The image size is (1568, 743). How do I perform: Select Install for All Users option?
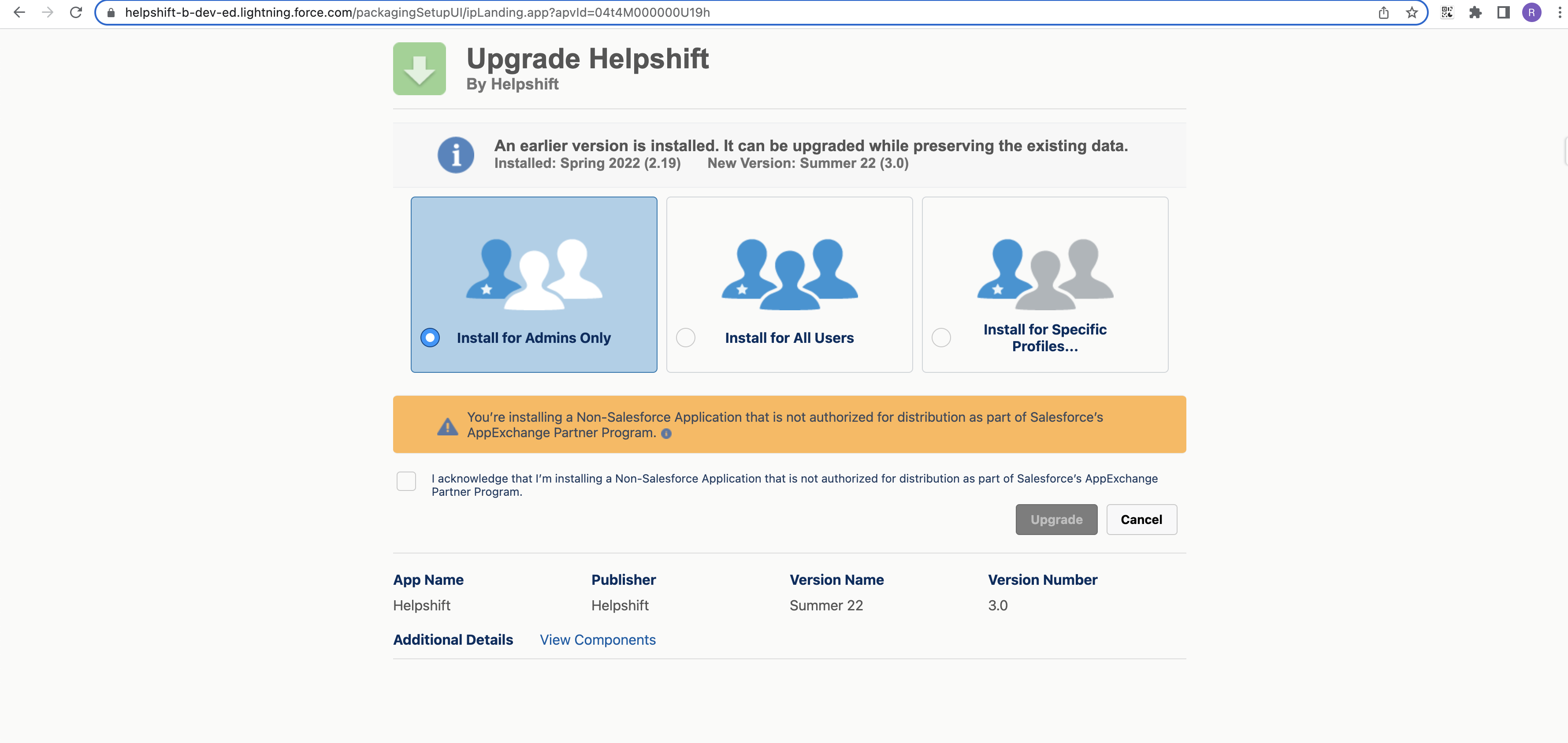[685, 338]
